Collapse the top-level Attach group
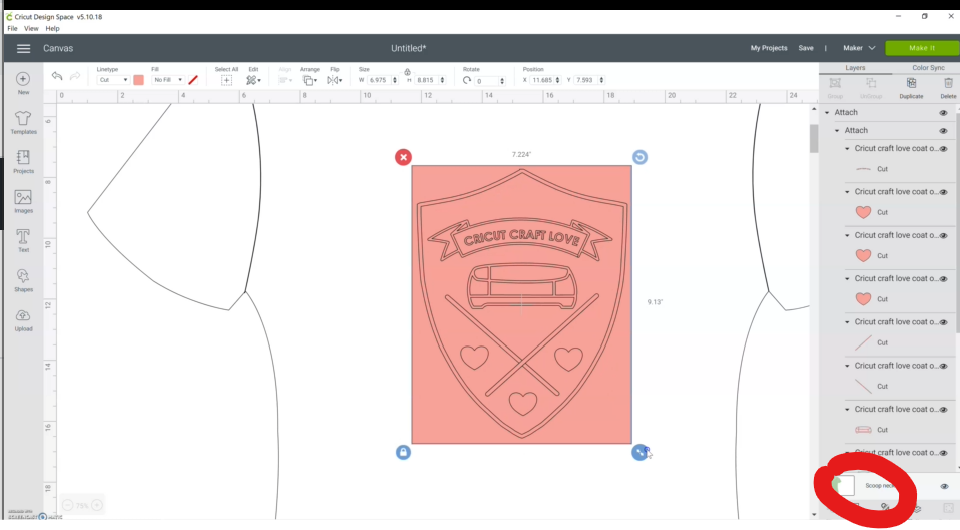960x530 pixels. click(x=827, y=113)
